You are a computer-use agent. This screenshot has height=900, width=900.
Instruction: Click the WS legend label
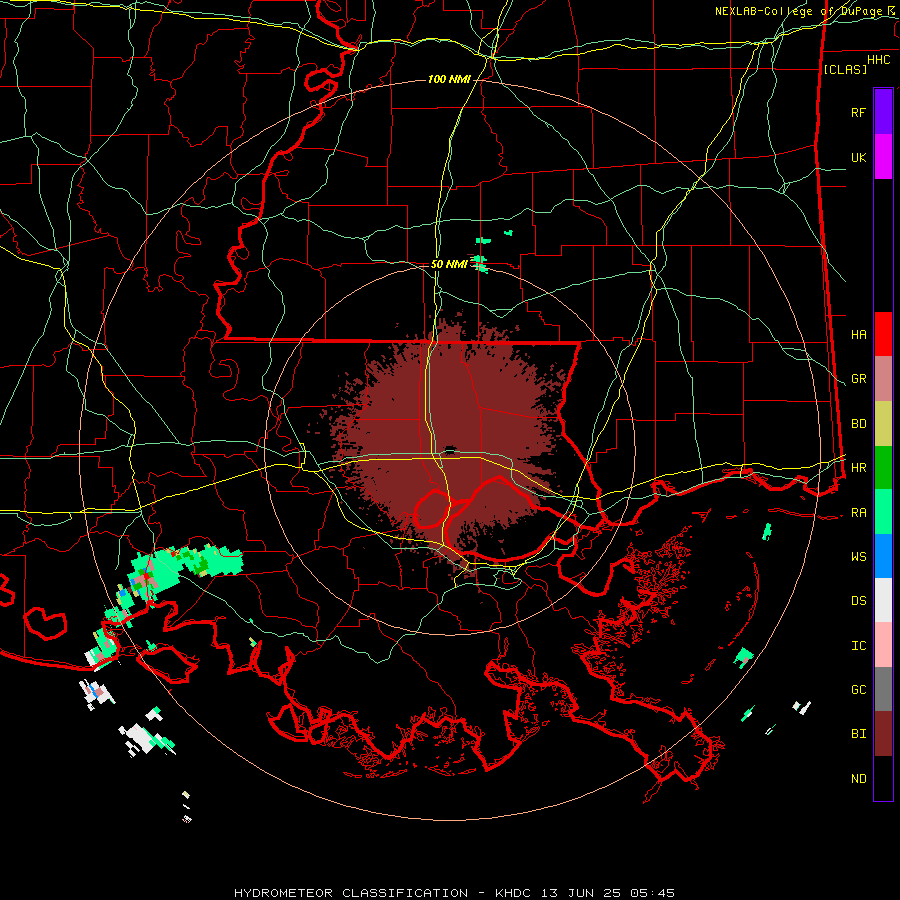858,557
